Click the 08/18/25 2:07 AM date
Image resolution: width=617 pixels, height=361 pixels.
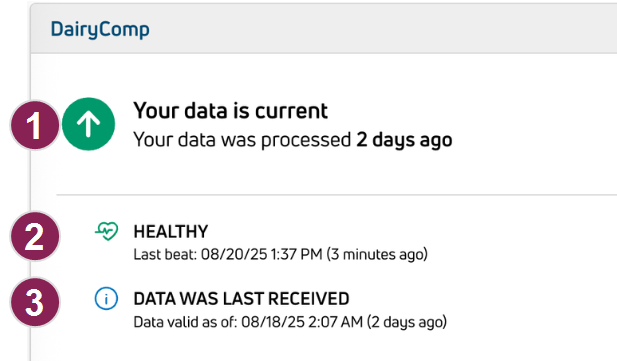click(x=302, y=322)
